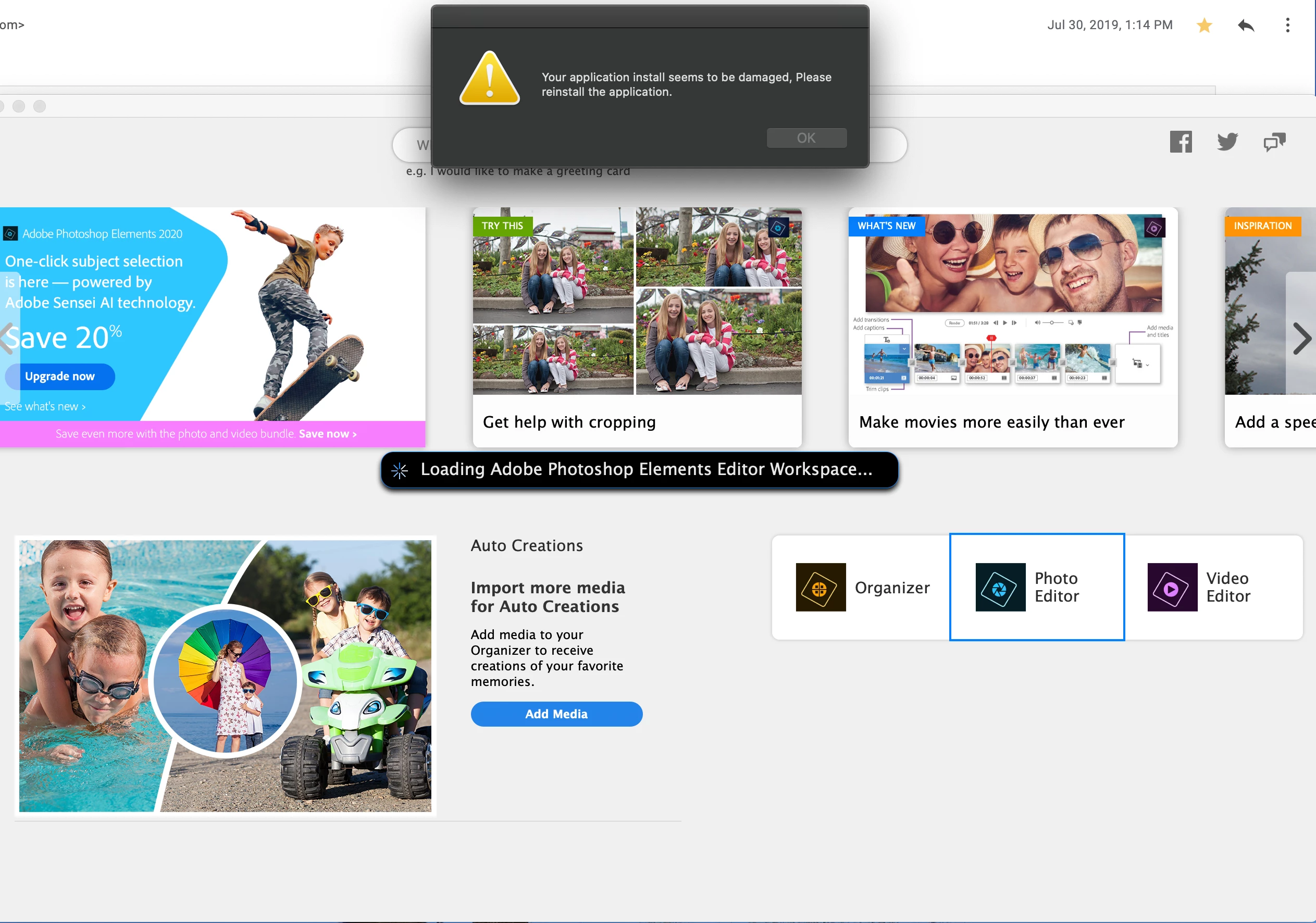Click Save now bundle link

pos(327,434)
